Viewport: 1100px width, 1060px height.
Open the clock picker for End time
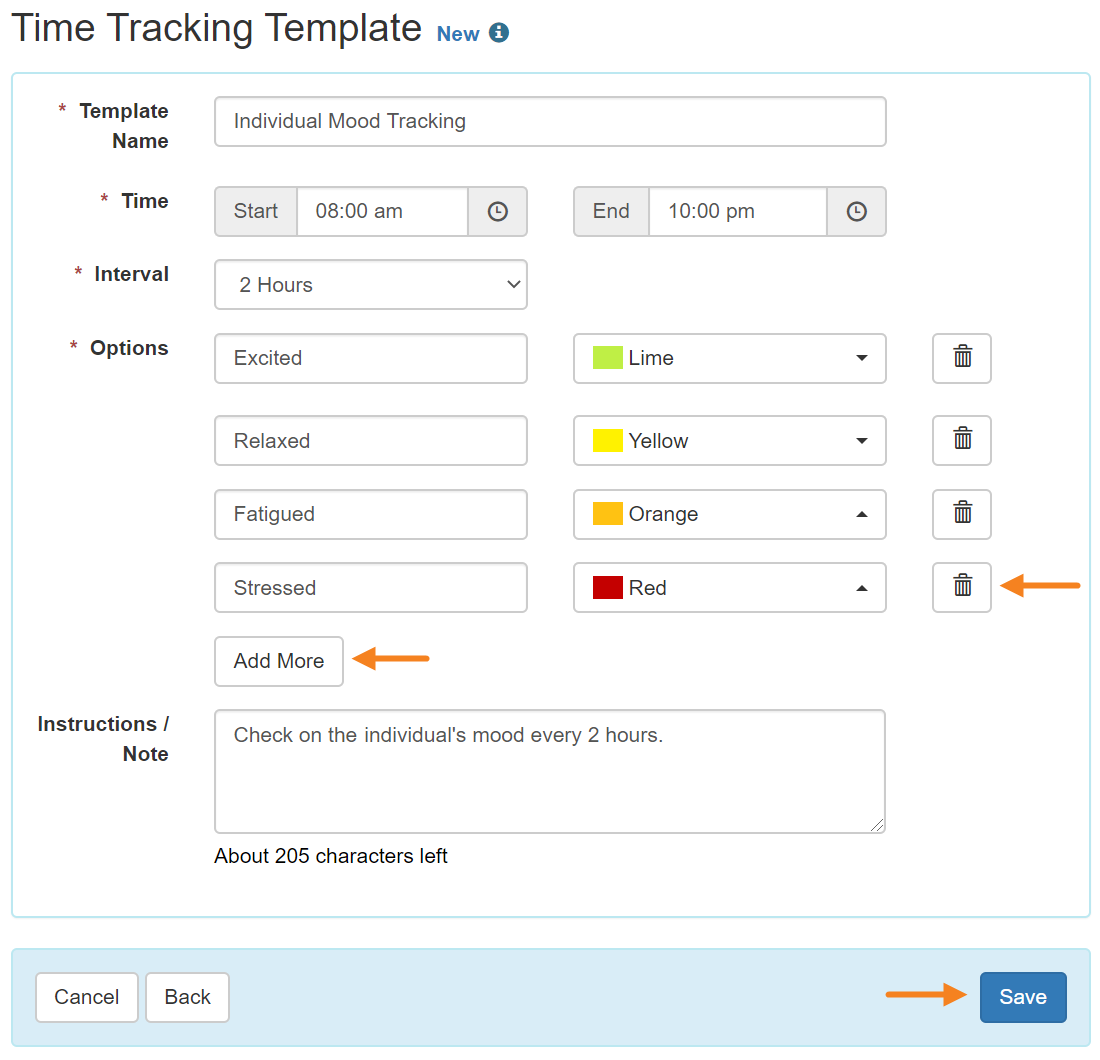click(856, 211)
